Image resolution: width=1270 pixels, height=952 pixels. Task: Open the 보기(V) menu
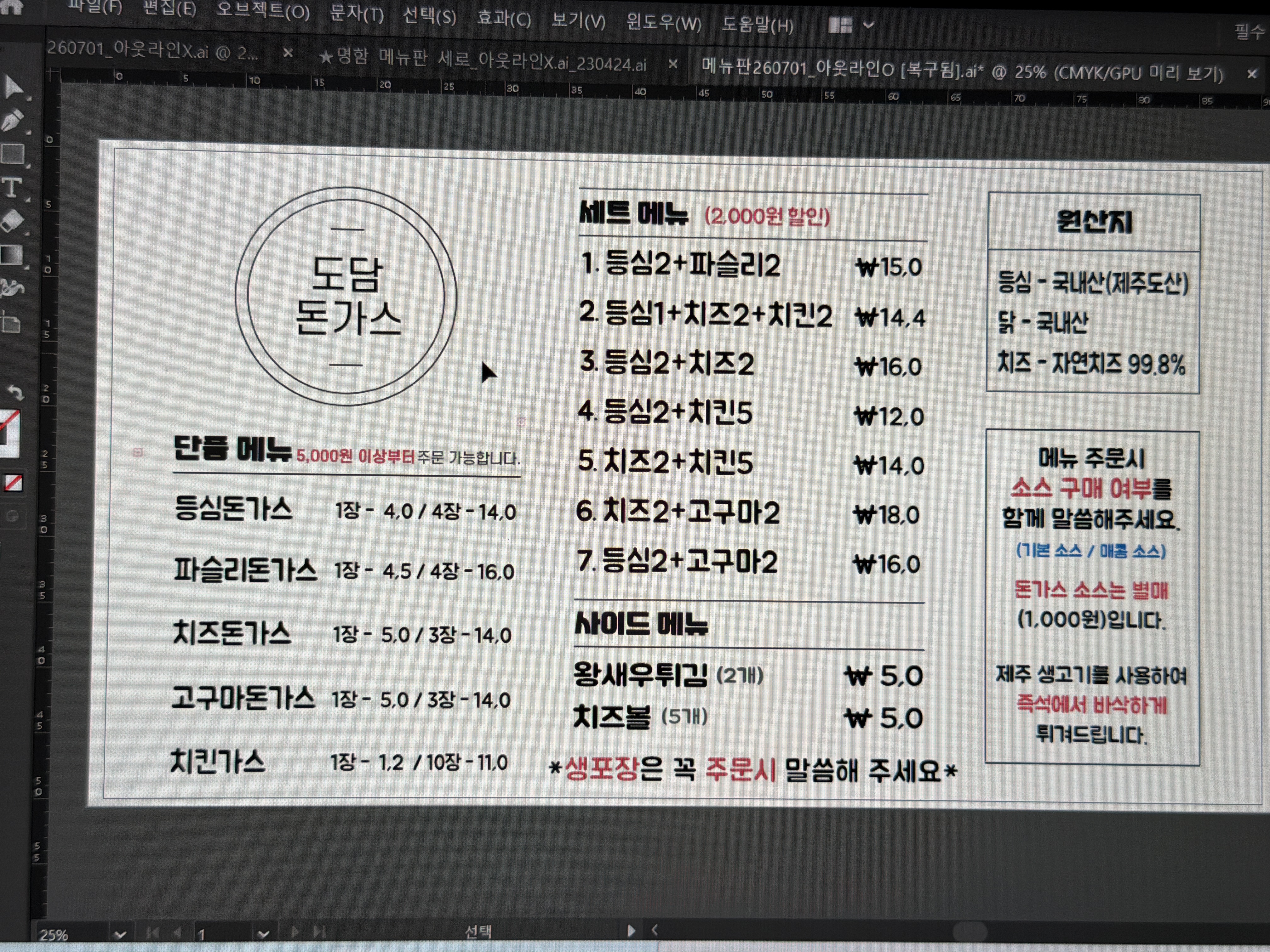(578, 21)
